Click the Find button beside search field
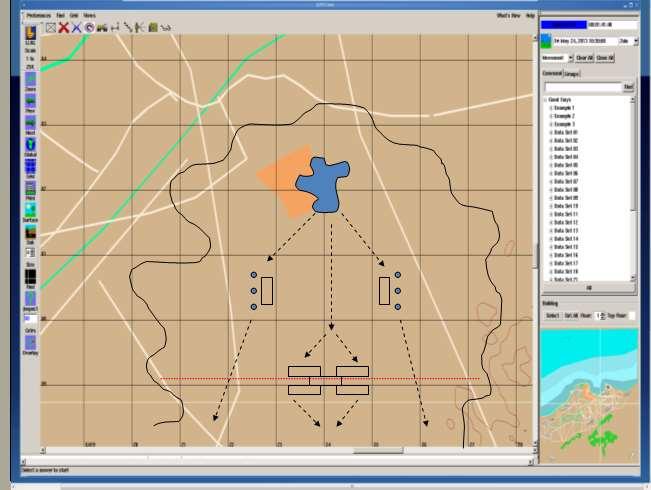The image size is (651, 490). click(x=628, y=87)
